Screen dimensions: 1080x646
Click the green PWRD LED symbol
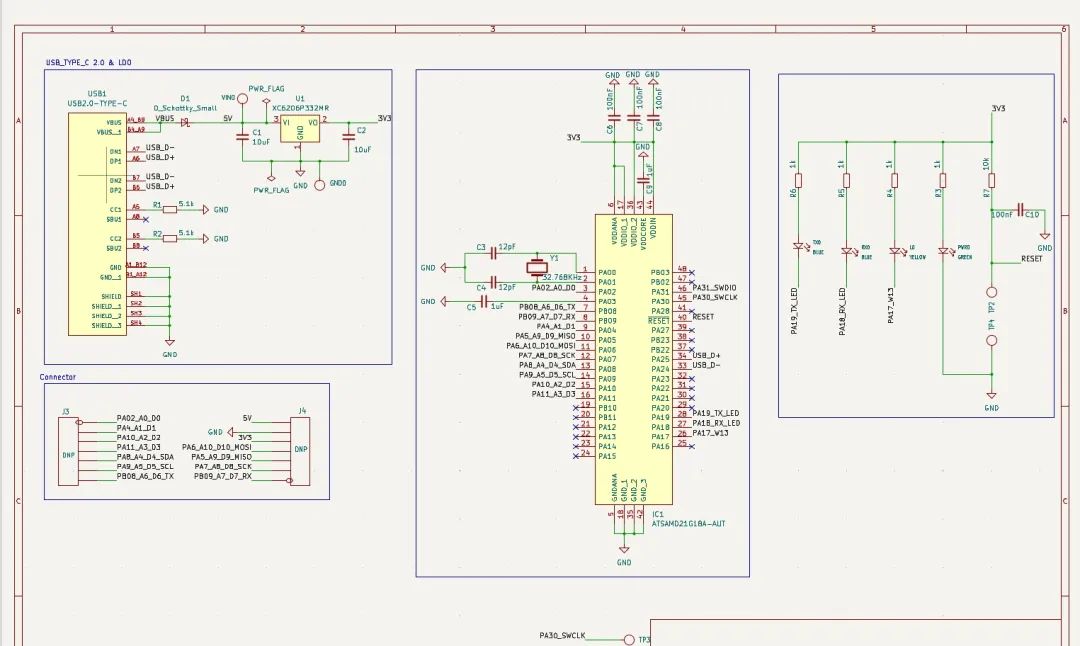(942, 249)
